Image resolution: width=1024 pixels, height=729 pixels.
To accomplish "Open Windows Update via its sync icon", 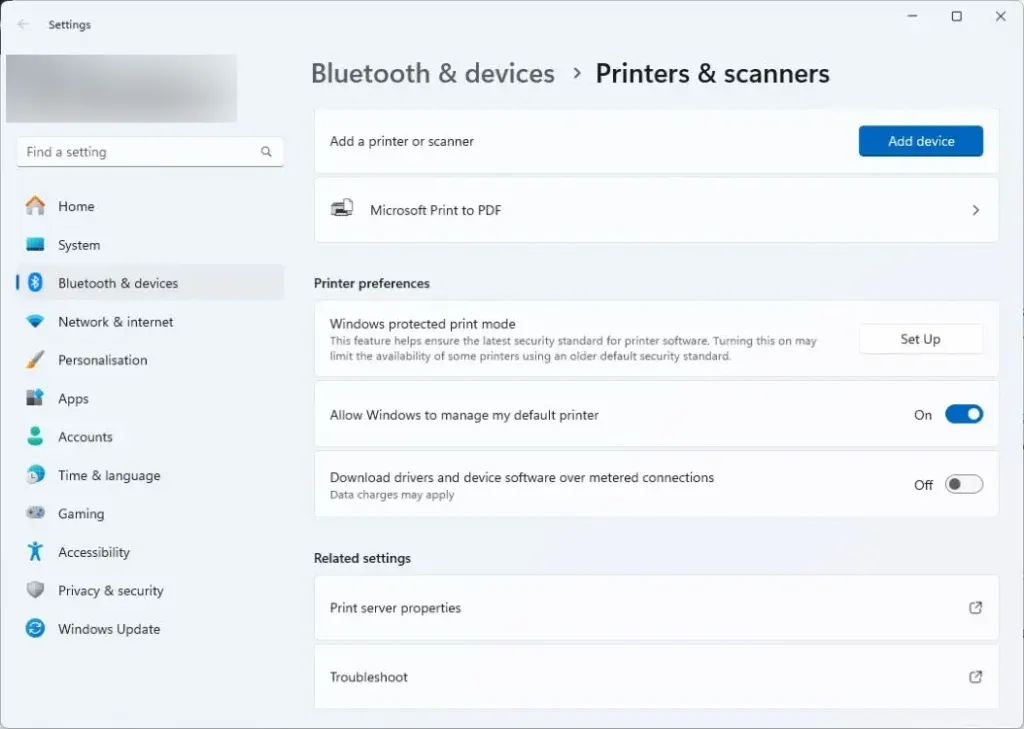I will point(35,629).
